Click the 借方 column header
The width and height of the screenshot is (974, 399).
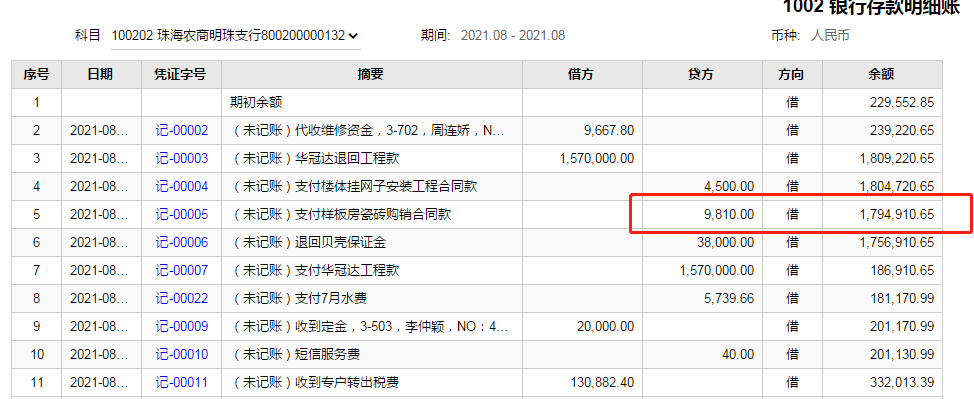(582, 75)
